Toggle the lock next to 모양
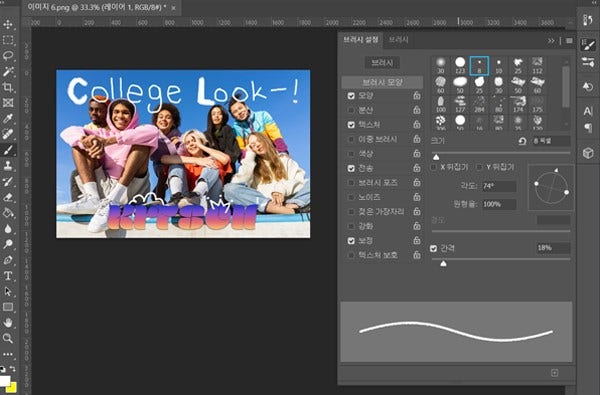The image size is (600, 395). 417,95
